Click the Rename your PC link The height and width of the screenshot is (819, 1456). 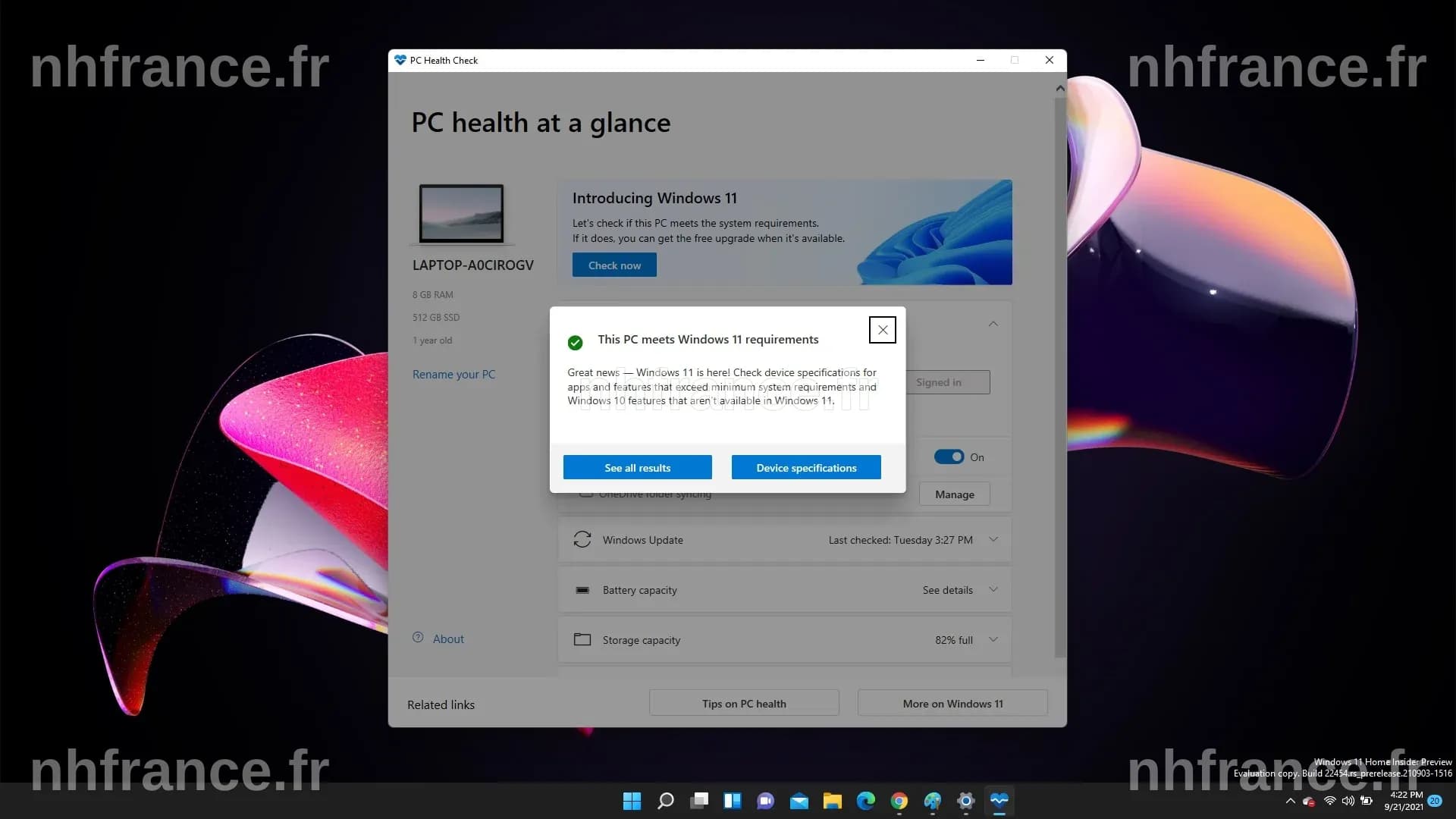[x=453, y=375]
